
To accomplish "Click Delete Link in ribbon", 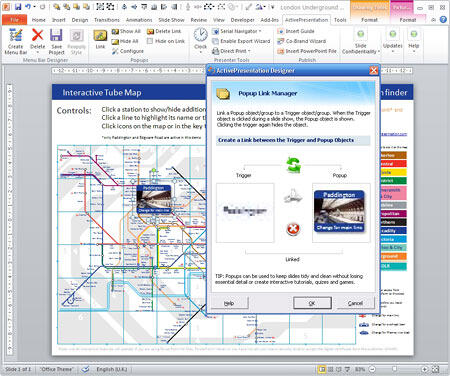I will 164,31.
